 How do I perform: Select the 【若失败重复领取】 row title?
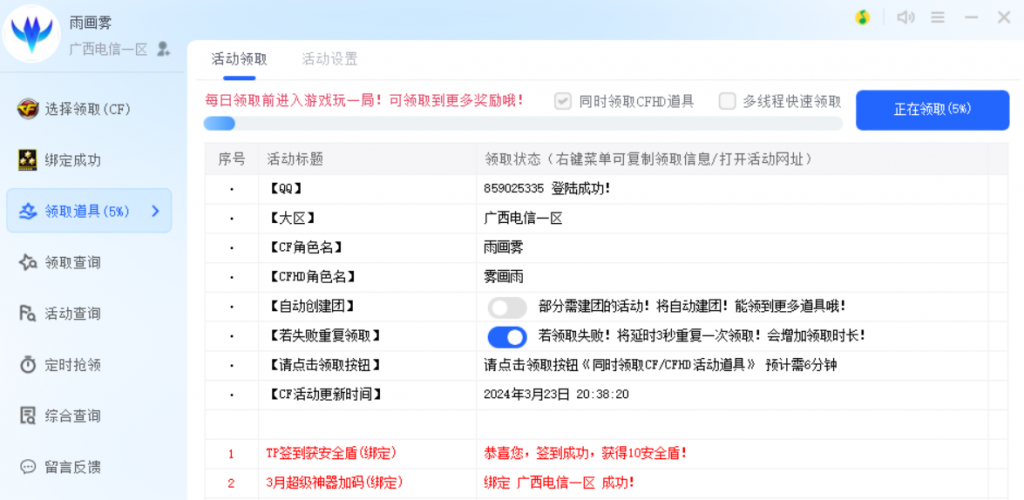coord(324,337)
